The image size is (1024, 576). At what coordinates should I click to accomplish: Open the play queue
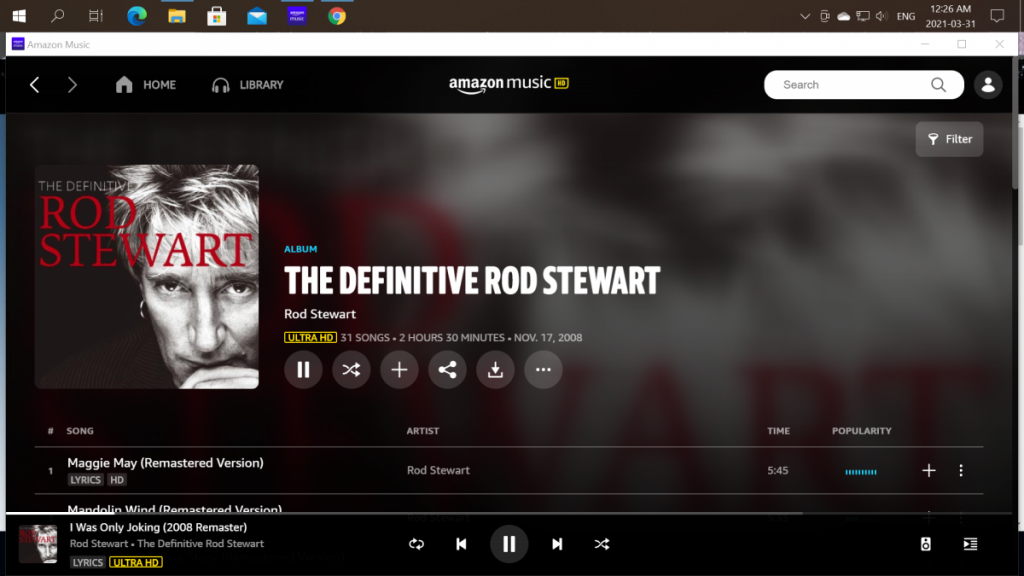click(970, 544)
